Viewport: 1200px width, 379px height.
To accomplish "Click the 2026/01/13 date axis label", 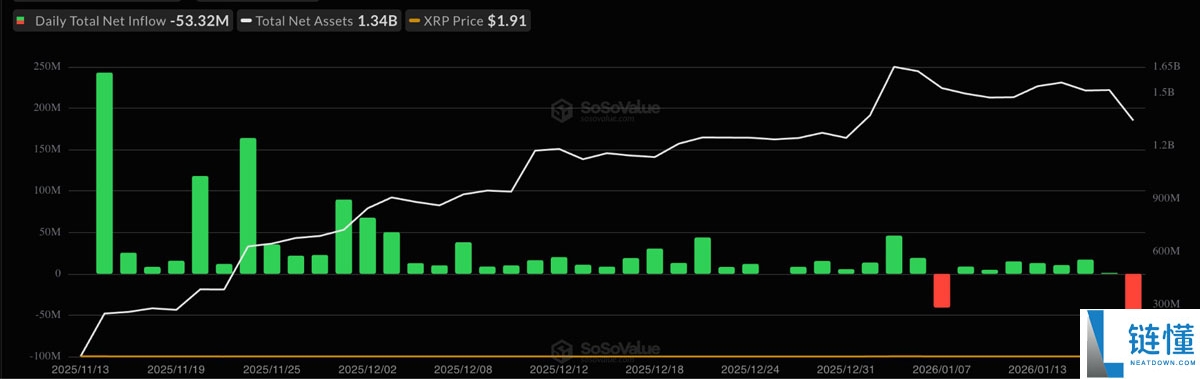I will click(1038, 369).
